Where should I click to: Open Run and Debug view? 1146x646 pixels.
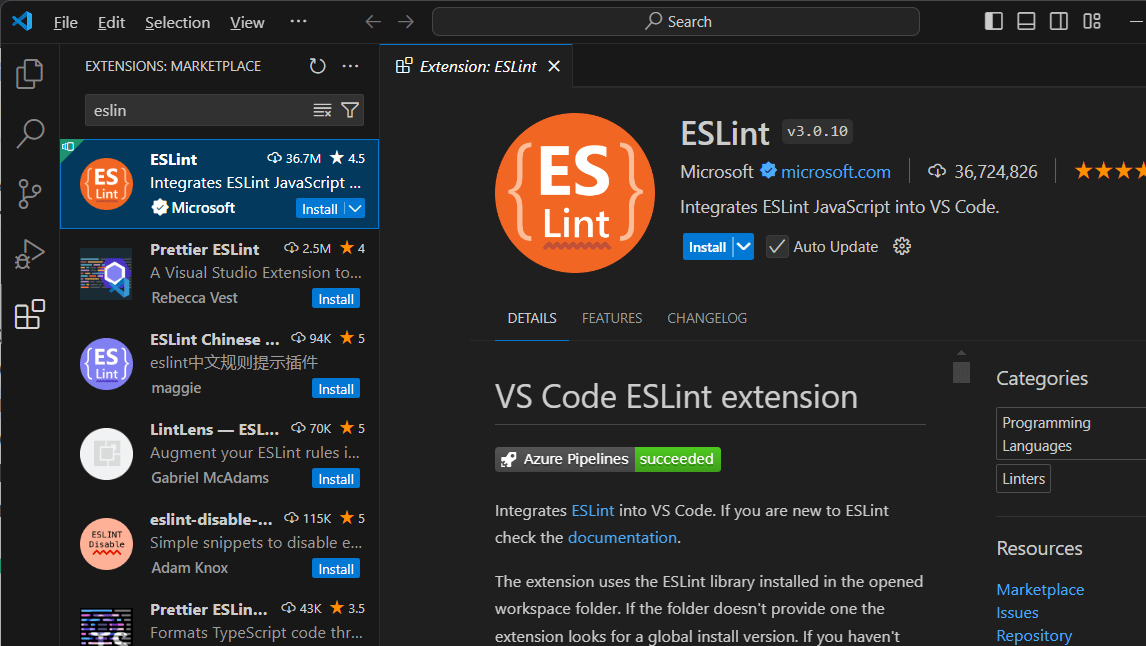point(30,254)
